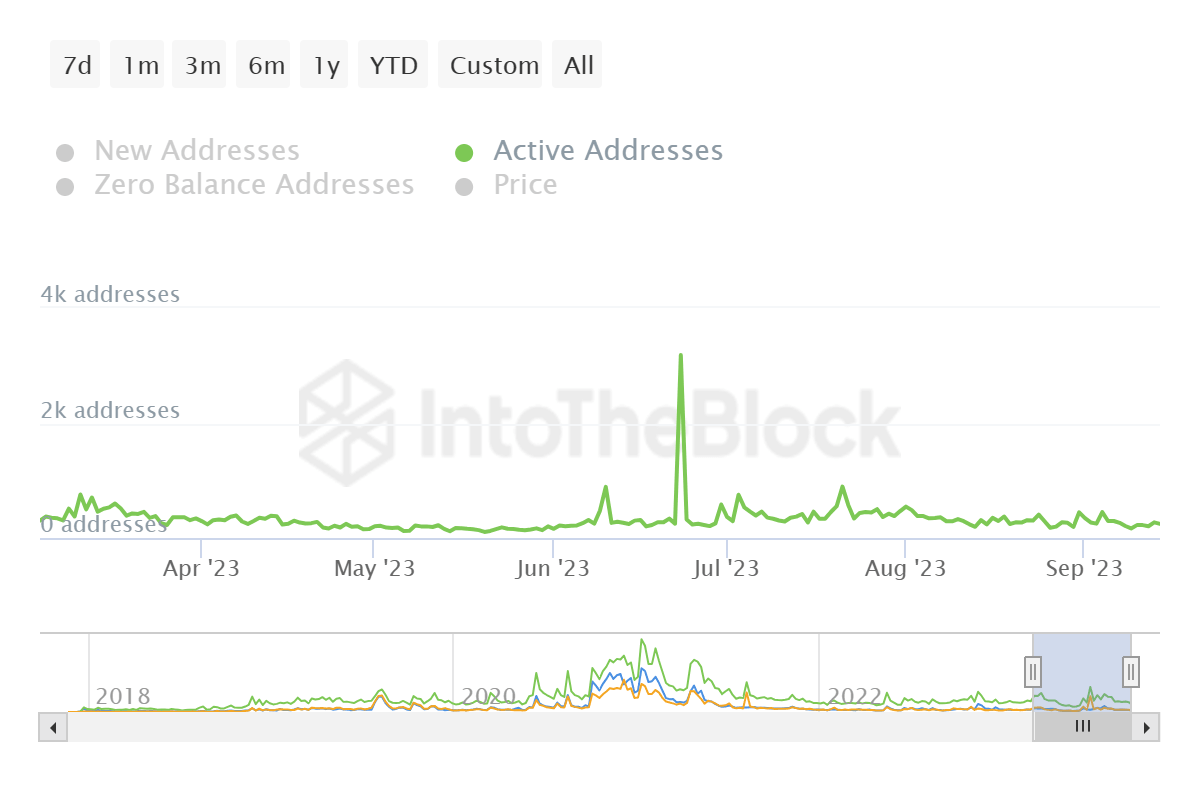1200x800 pixels.
Task: Click the right scroll arrow on the navigator
Action: (1146, 728)
